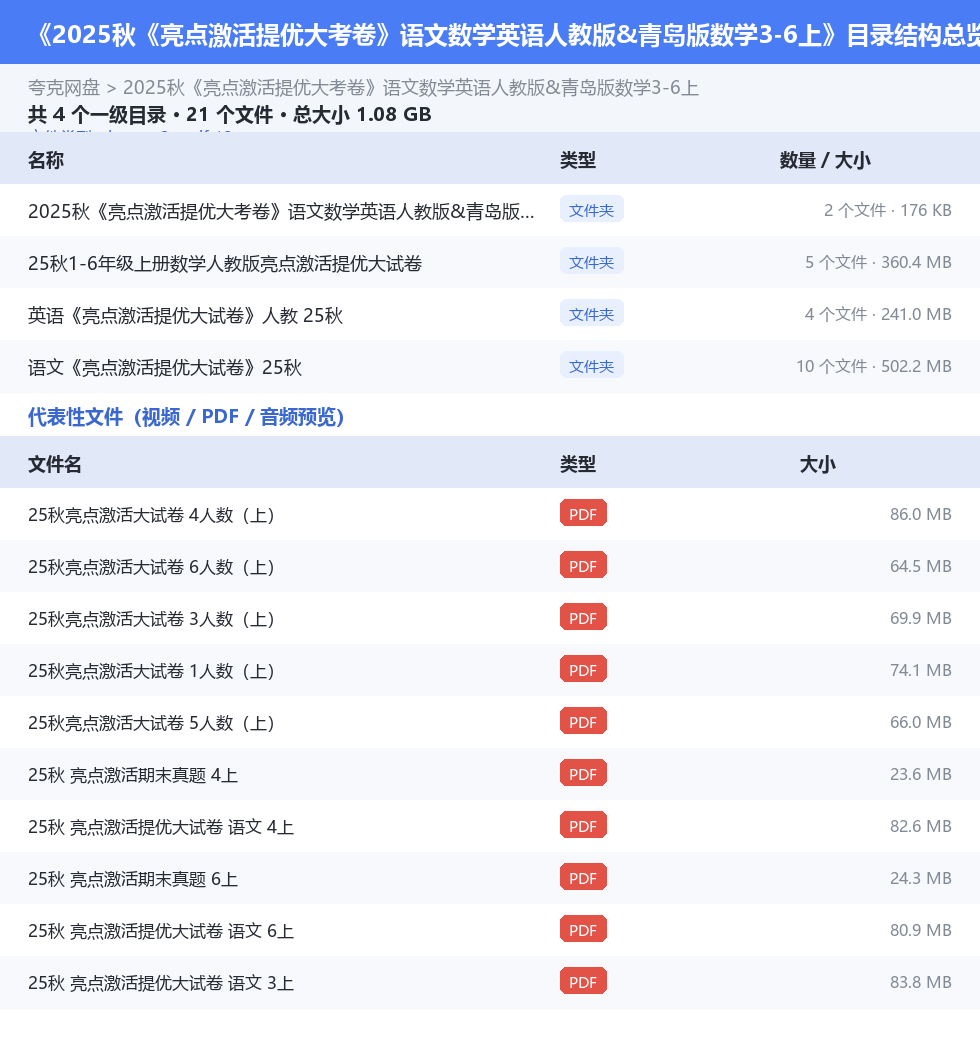Select file 25秋亮点激活大试卷 1人数（上）
Screen dimensions: 980x1040
pyautogui.click(x=151, y=671)
